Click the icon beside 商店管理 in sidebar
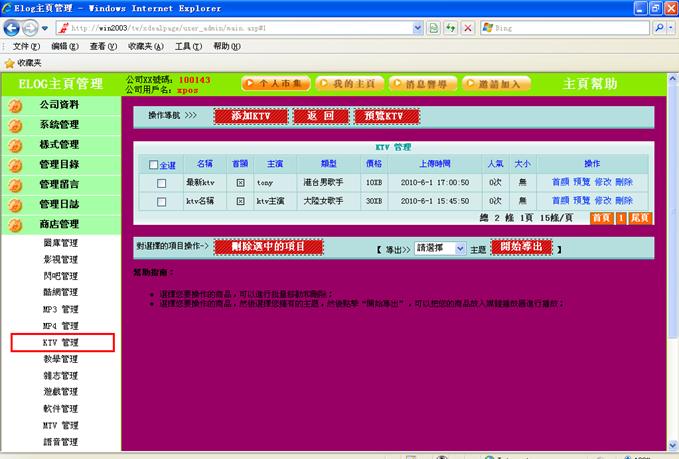679x459 pixels. click(x=15, y=225)
